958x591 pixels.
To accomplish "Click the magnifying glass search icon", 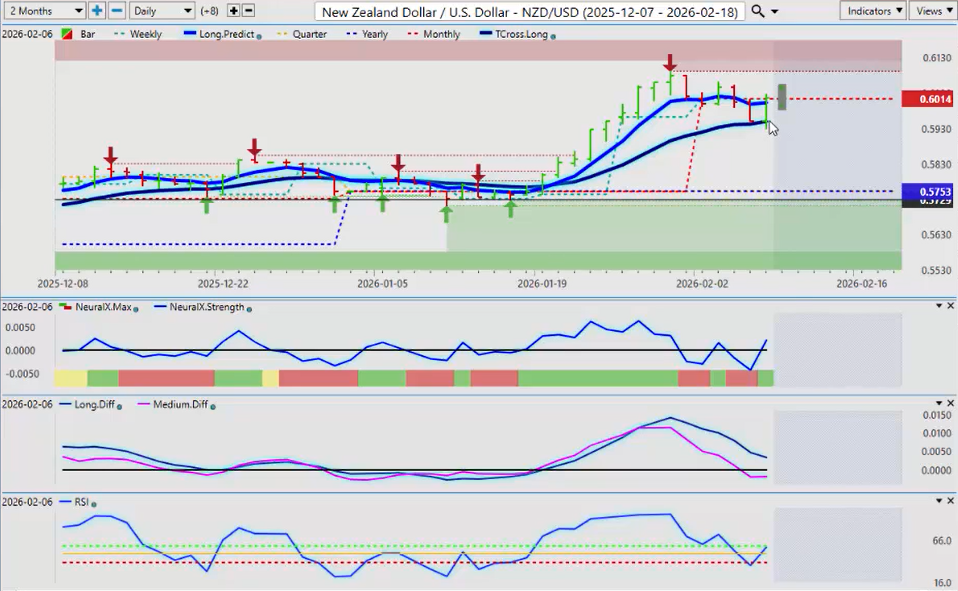I will (x=758, y=11).
